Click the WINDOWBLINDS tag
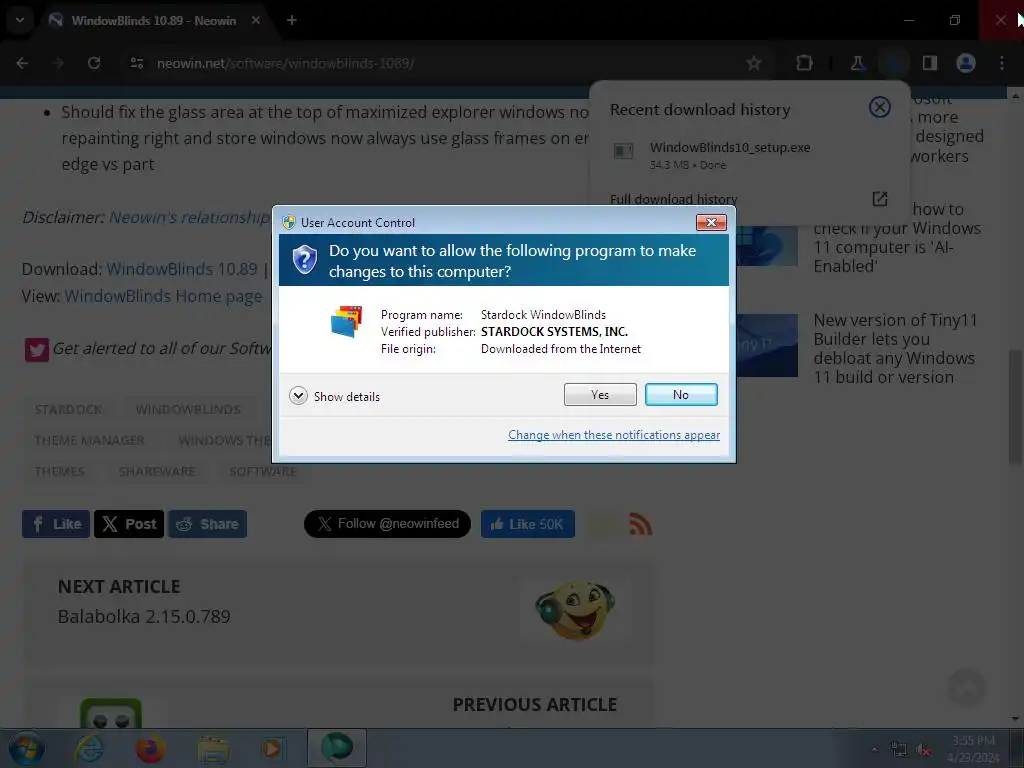The height and width of the screenshot is (768, 1024). (x=187, y=409)
